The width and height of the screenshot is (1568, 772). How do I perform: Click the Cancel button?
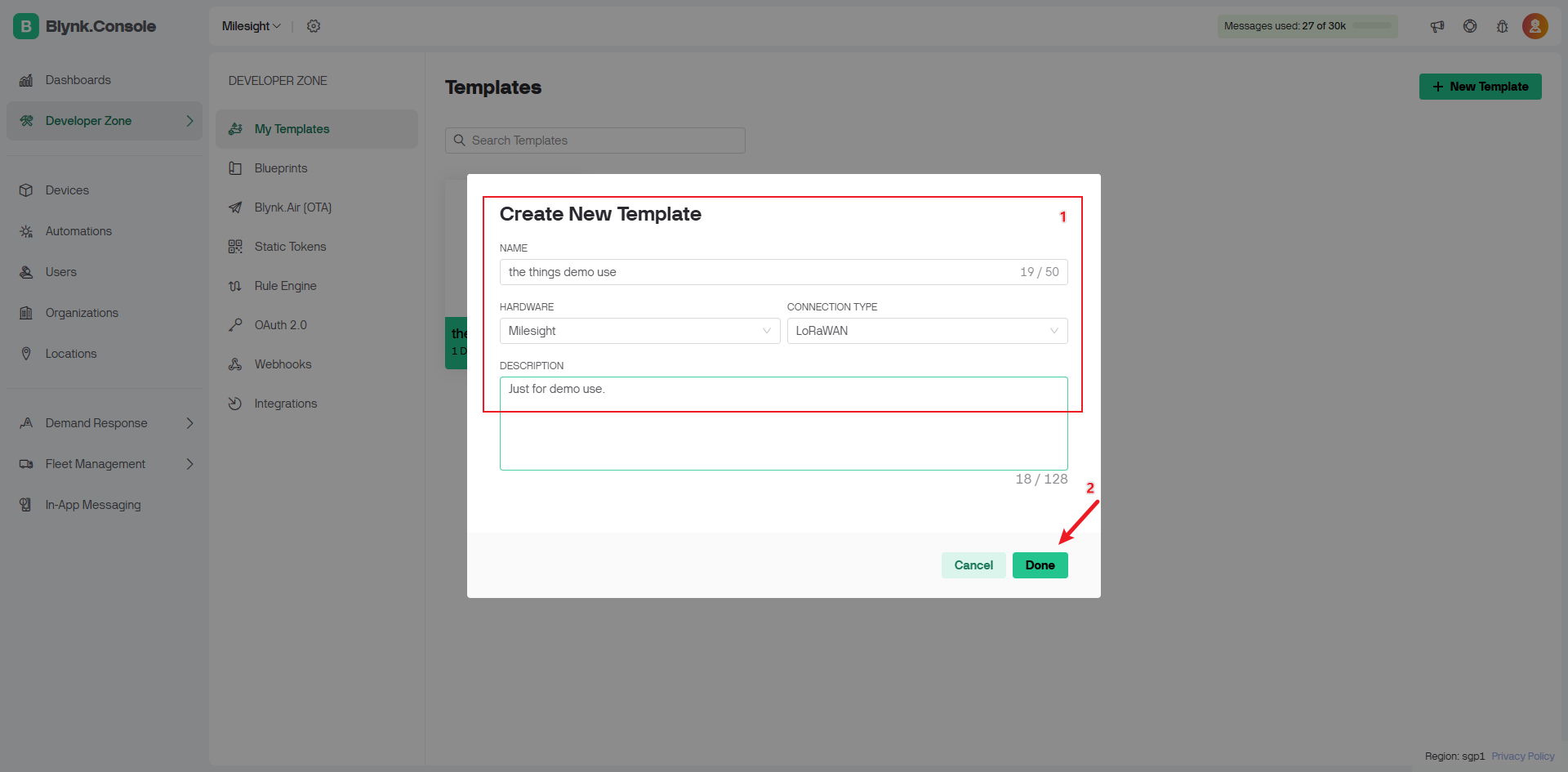(973, 565)
